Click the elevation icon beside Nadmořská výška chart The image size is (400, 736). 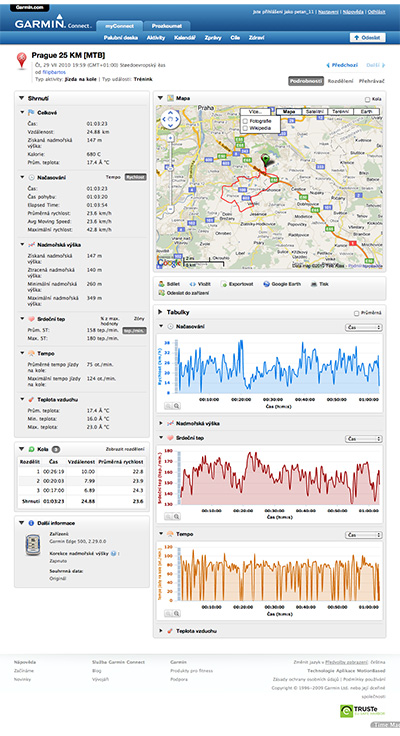pos(170,423)
